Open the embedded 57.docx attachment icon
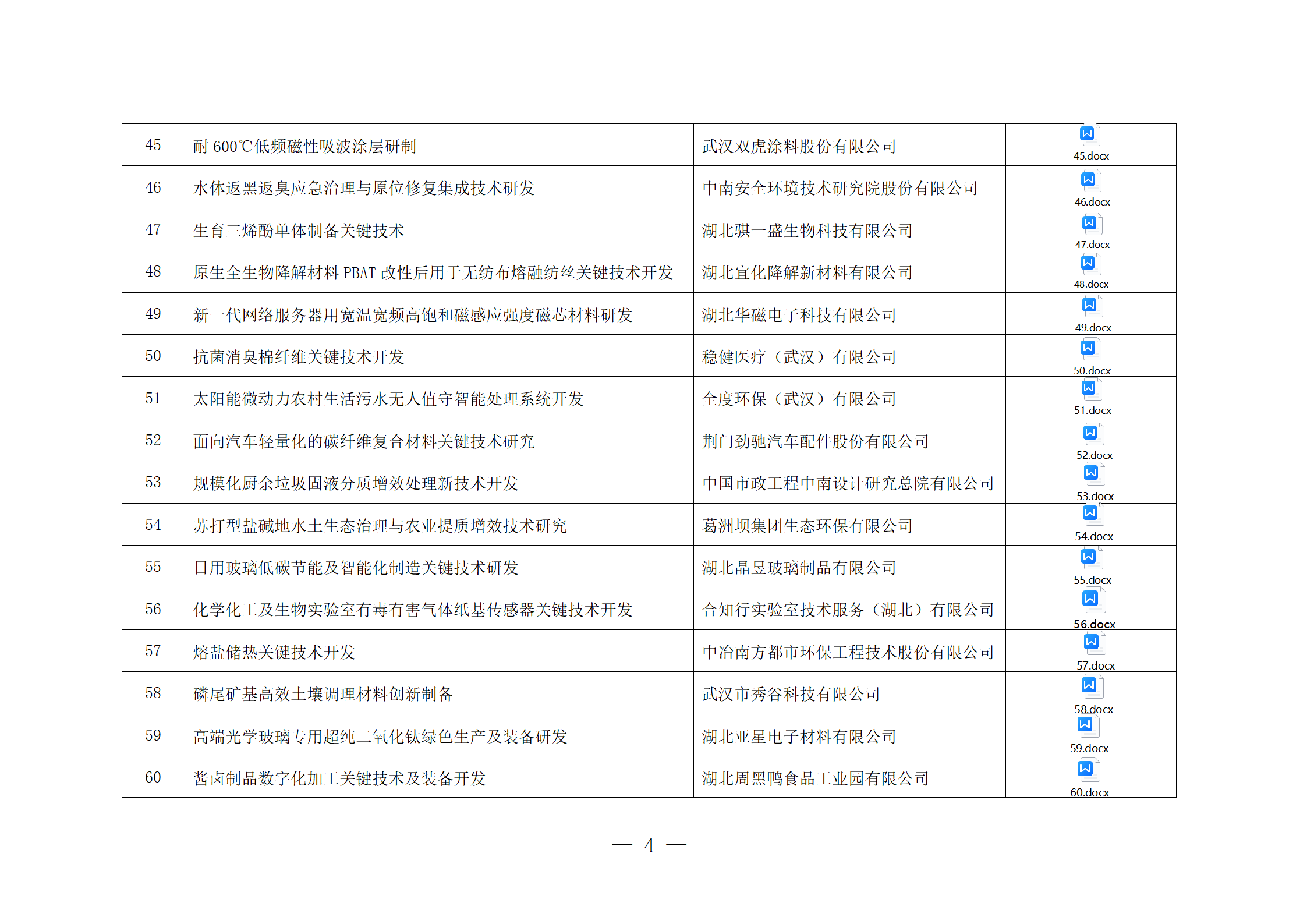1307x924 pixels. click(1095, 652)
